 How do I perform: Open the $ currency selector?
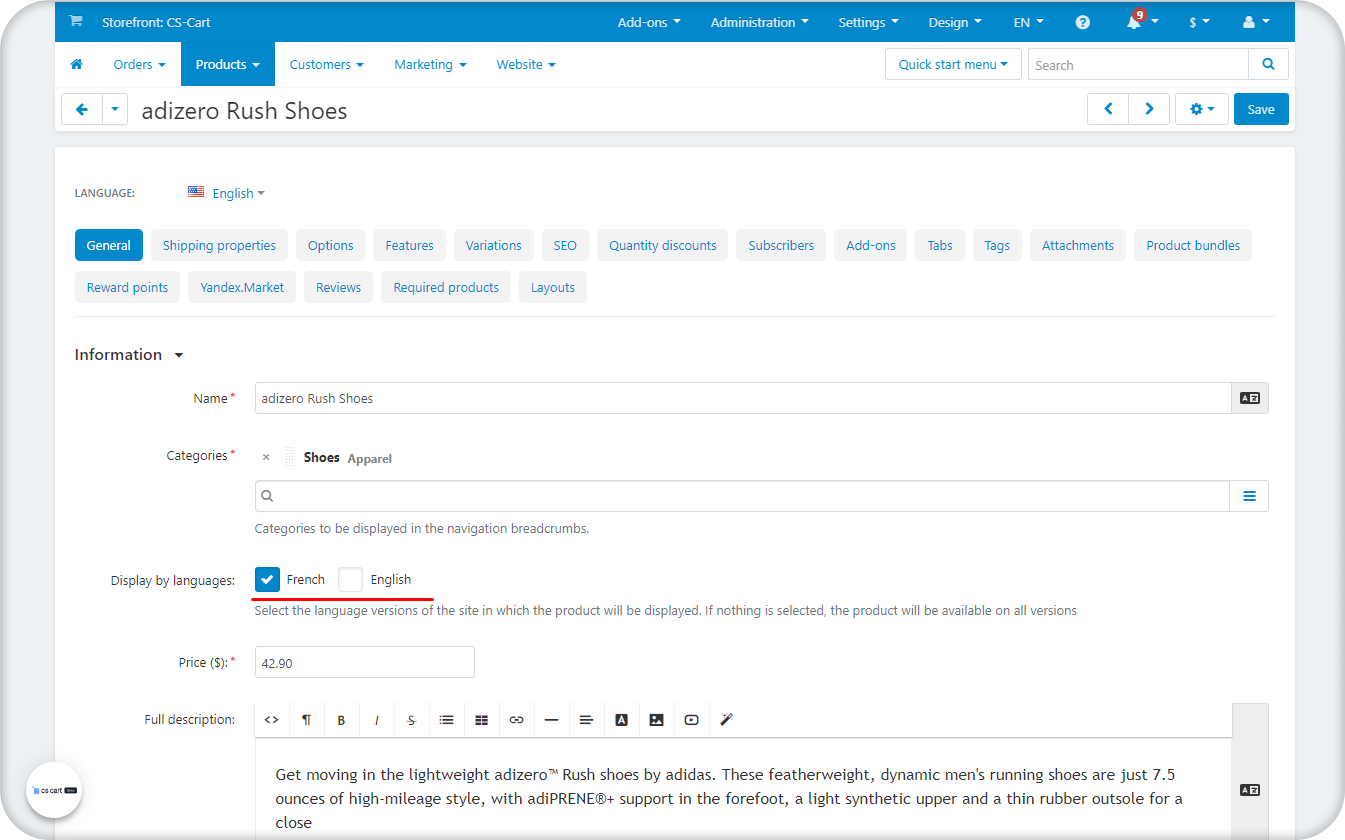(x=1199, y=22)
